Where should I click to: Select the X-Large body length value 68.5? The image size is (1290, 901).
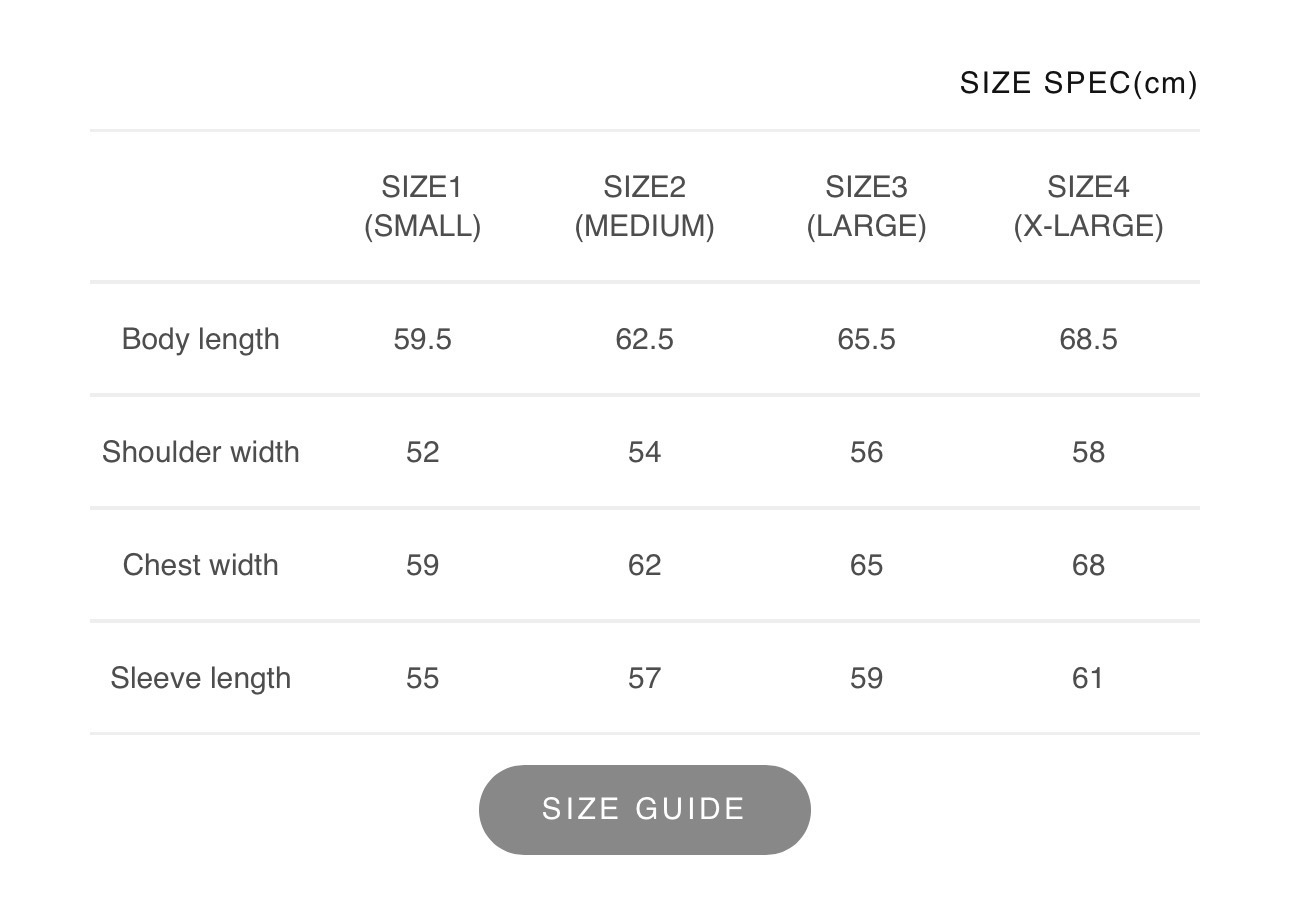coord(1088,339)
